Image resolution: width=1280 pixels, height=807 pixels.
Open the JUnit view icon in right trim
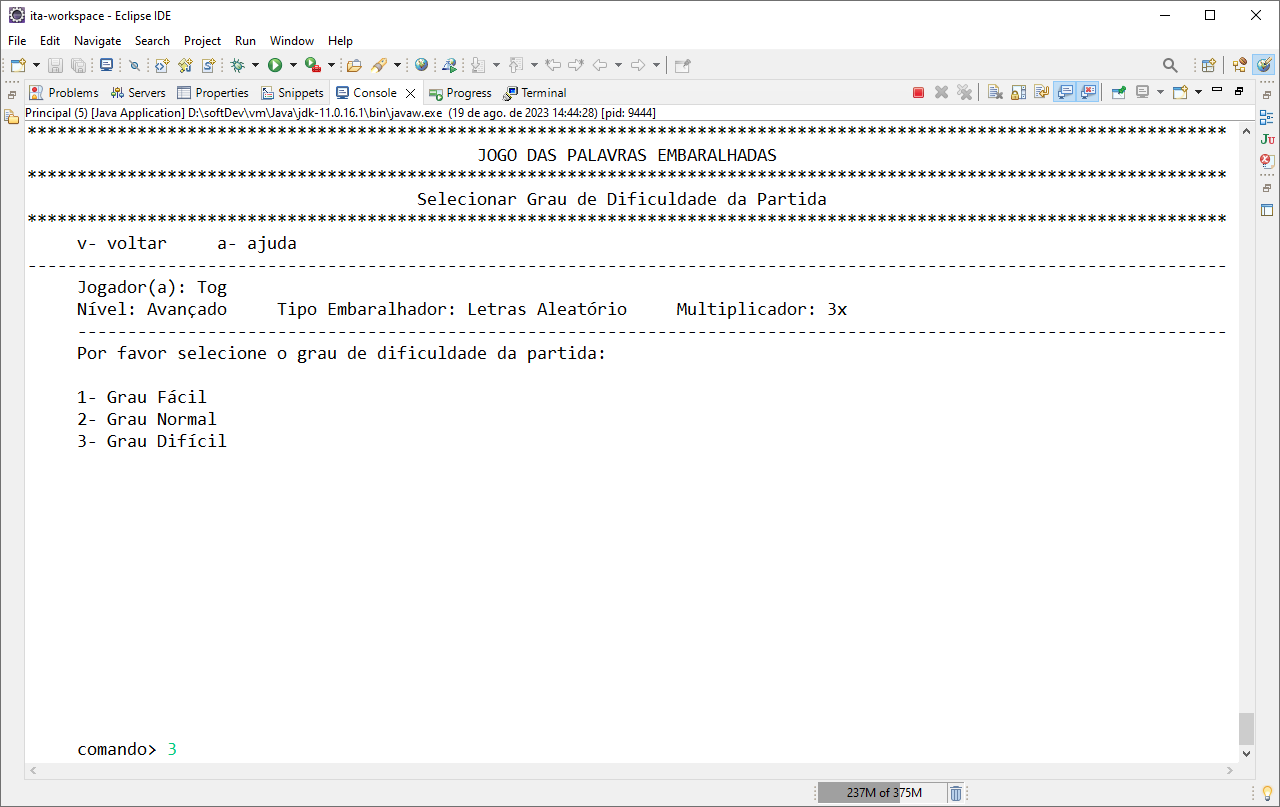(x=1267, y=138)
